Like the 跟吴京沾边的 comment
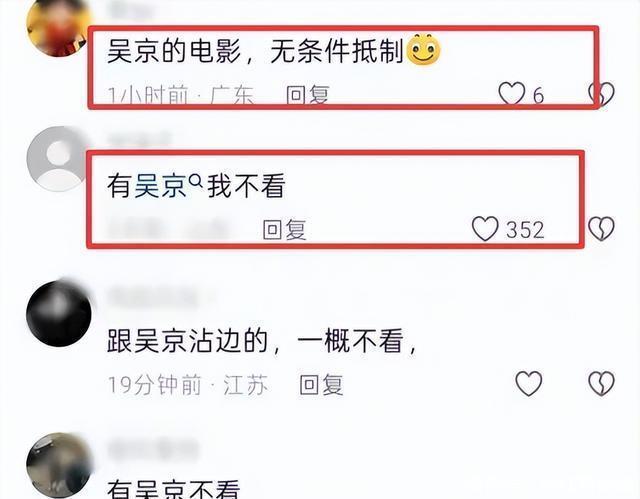 (529, 383)
